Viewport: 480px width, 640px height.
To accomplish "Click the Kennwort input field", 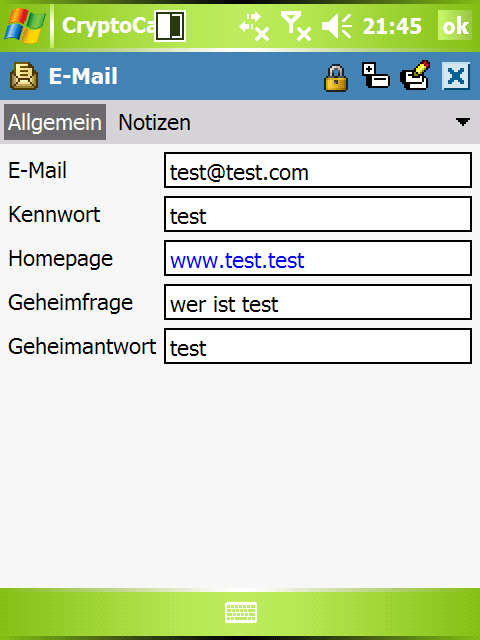I will pos(318,214).
